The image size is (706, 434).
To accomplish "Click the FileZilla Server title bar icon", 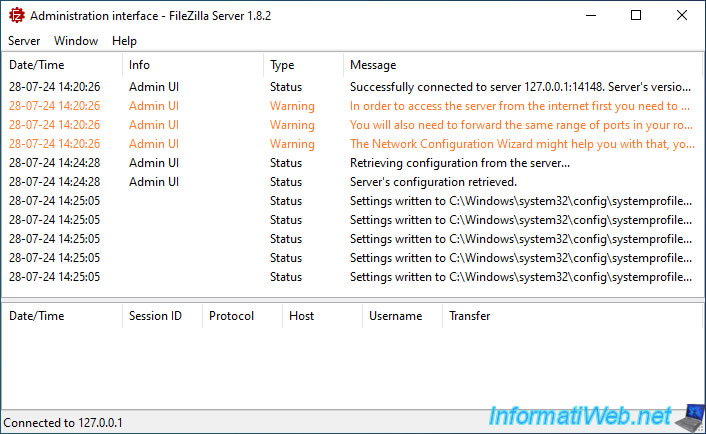I will click(x=16, y=16).
